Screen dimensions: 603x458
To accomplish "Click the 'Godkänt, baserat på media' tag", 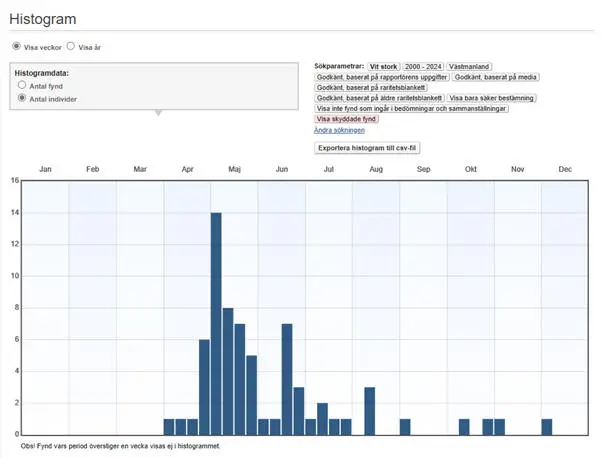I will (x=496, y=76).
